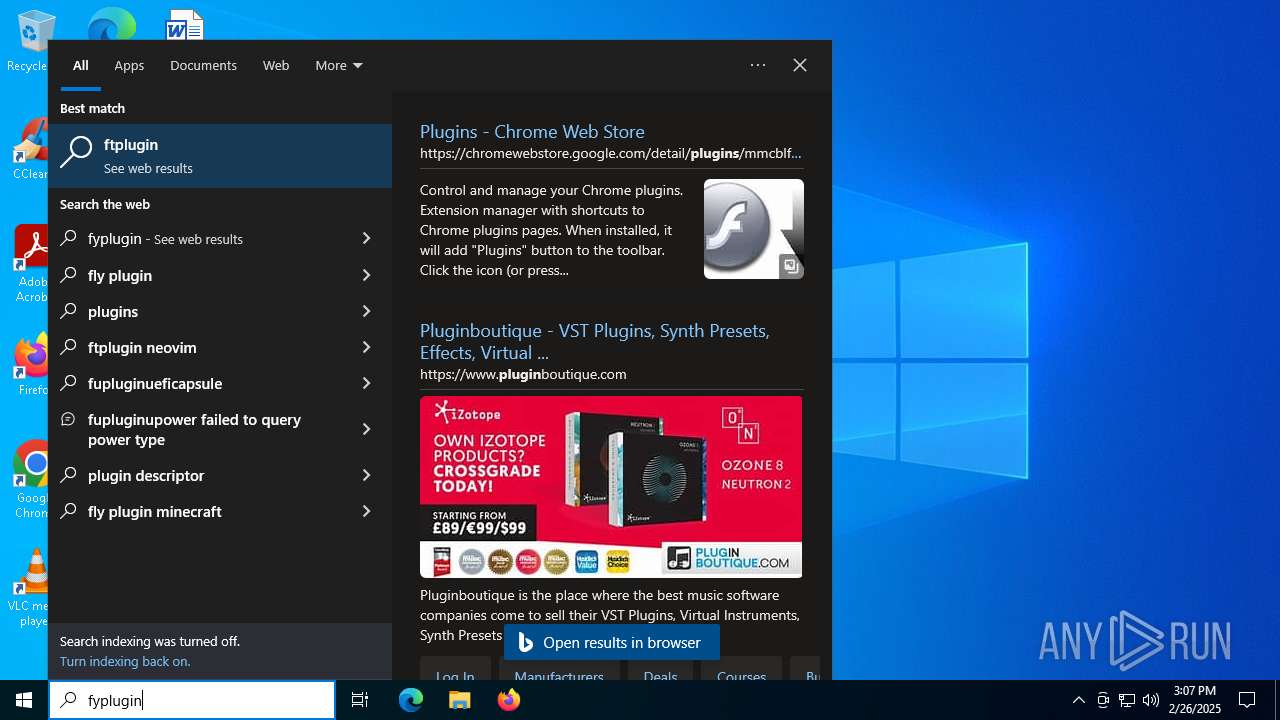Image resolution: width=1280 pixels, height=720 pixels.
Task: Open image viewer icon on Flash thumbnail
Action: [791, 266]
